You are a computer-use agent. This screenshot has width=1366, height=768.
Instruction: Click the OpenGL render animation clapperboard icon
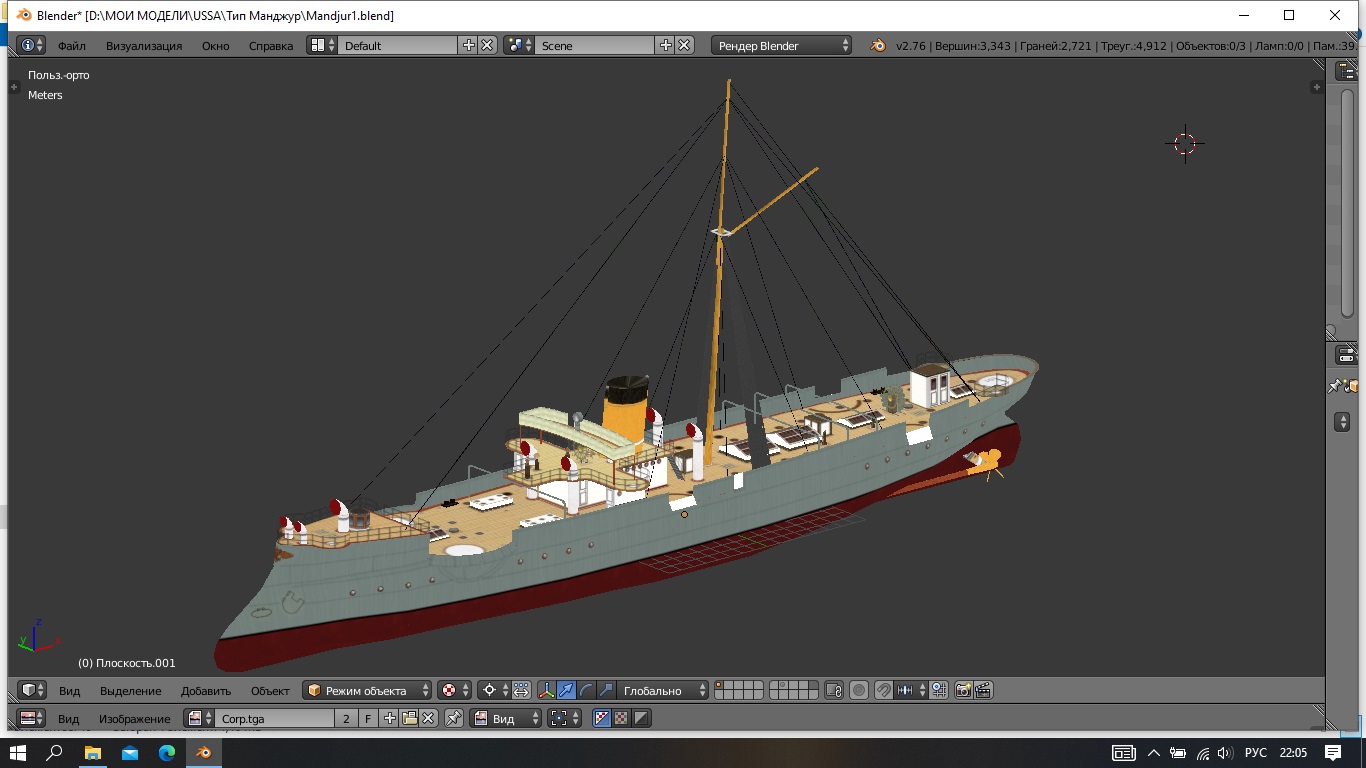(983, 690)
